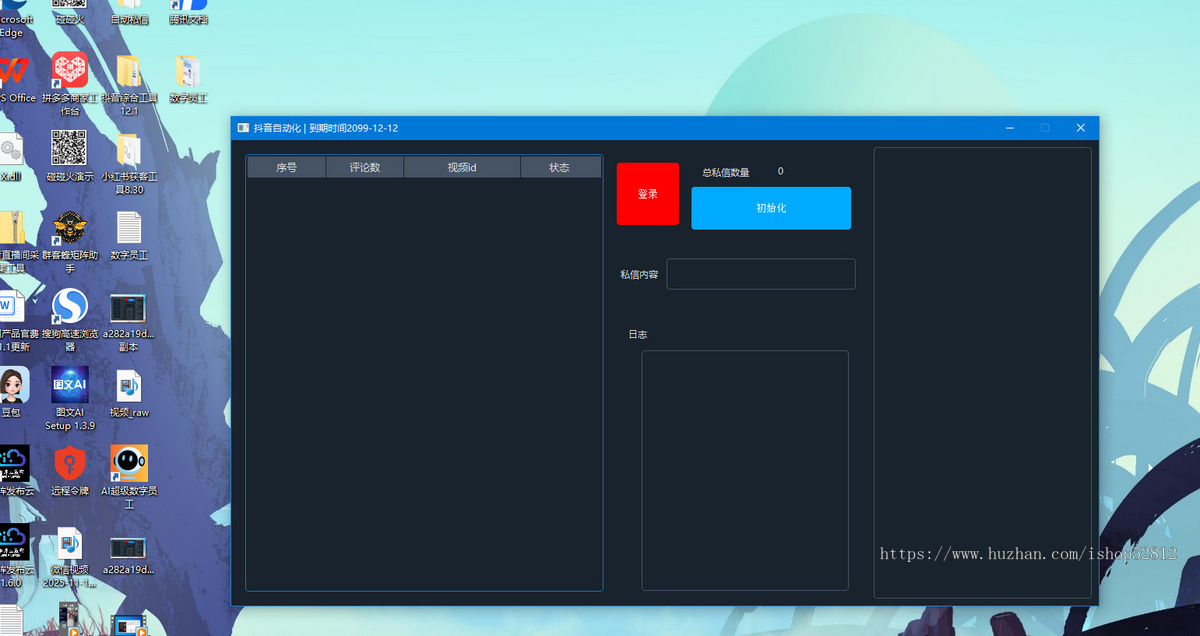Click the 视频id column header
The image size is (1200, 636).
[x=461, y=168]
